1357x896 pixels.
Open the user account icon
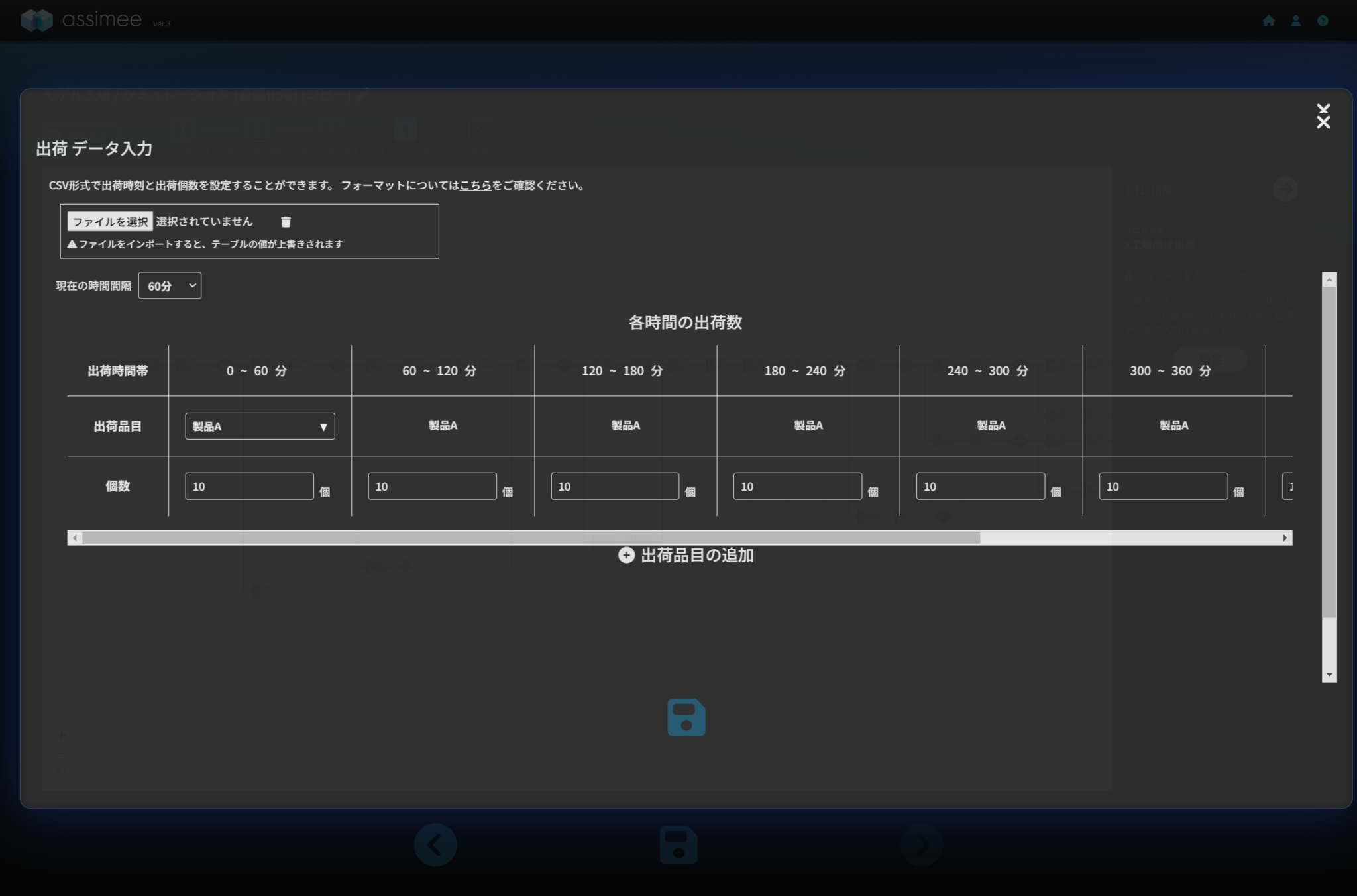point(1295,21)
